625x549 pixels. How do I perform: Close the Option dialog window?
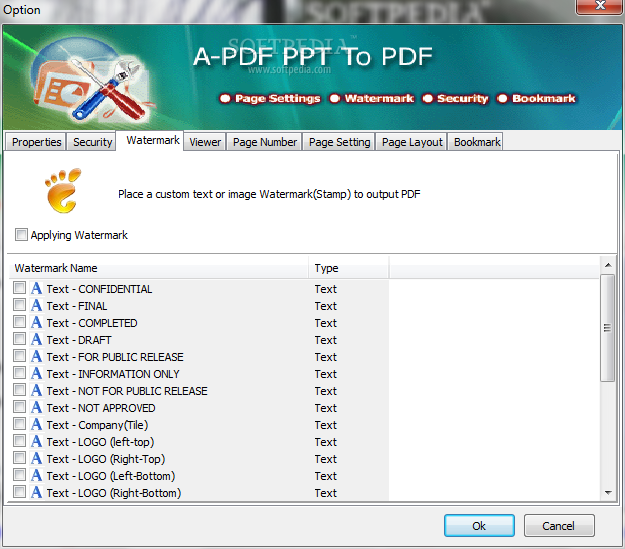(x=599, y=6)
